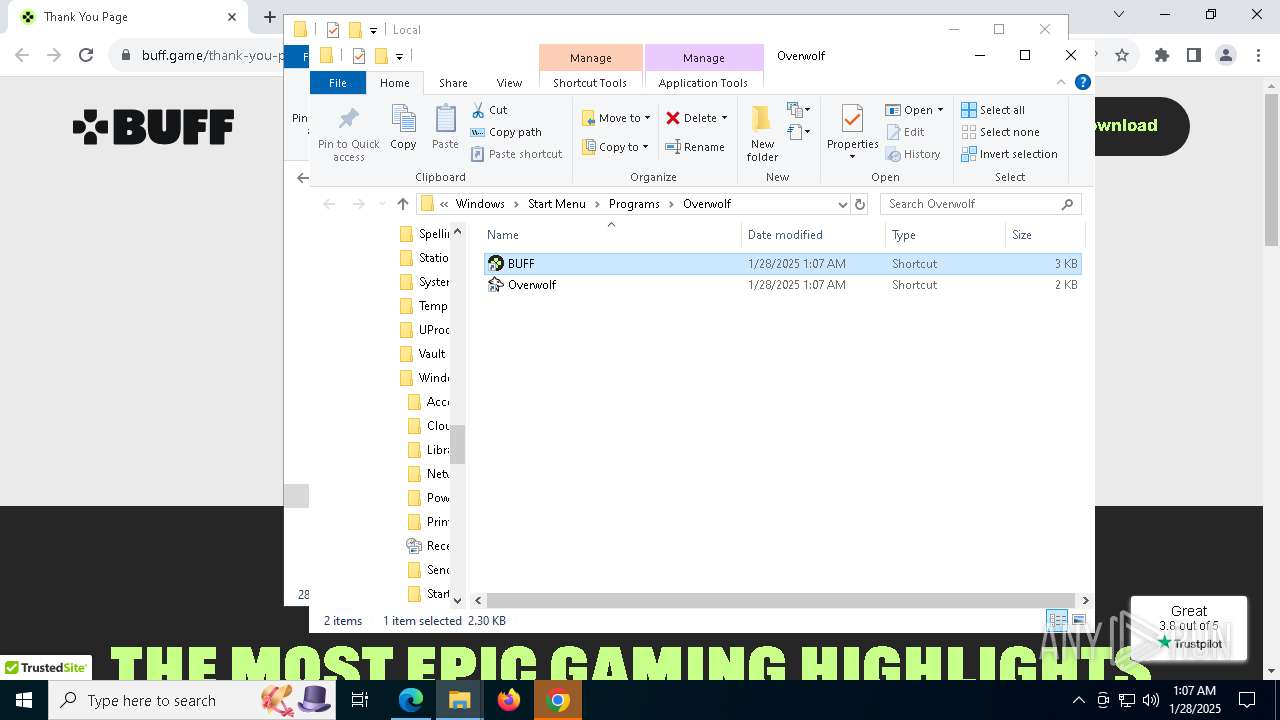Collapse the ribbon with chevron

1061,83
